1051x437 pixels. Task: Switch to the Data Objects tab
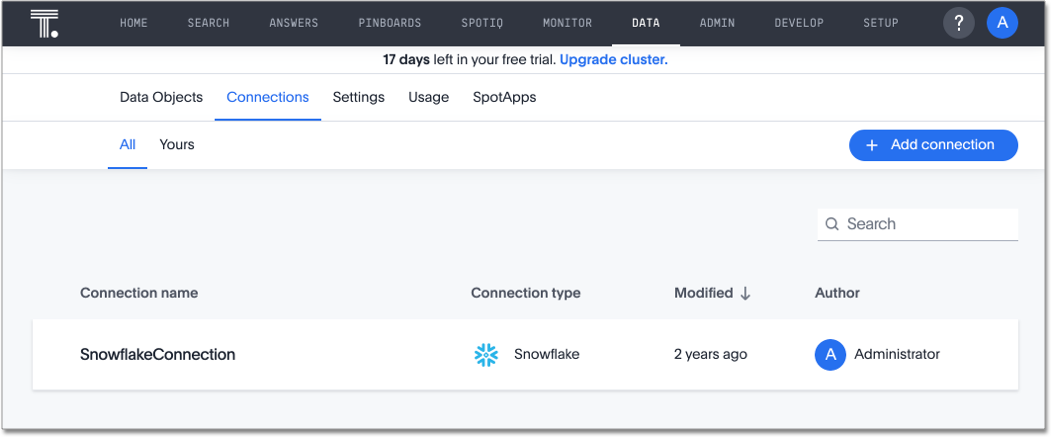pos(161,97)
